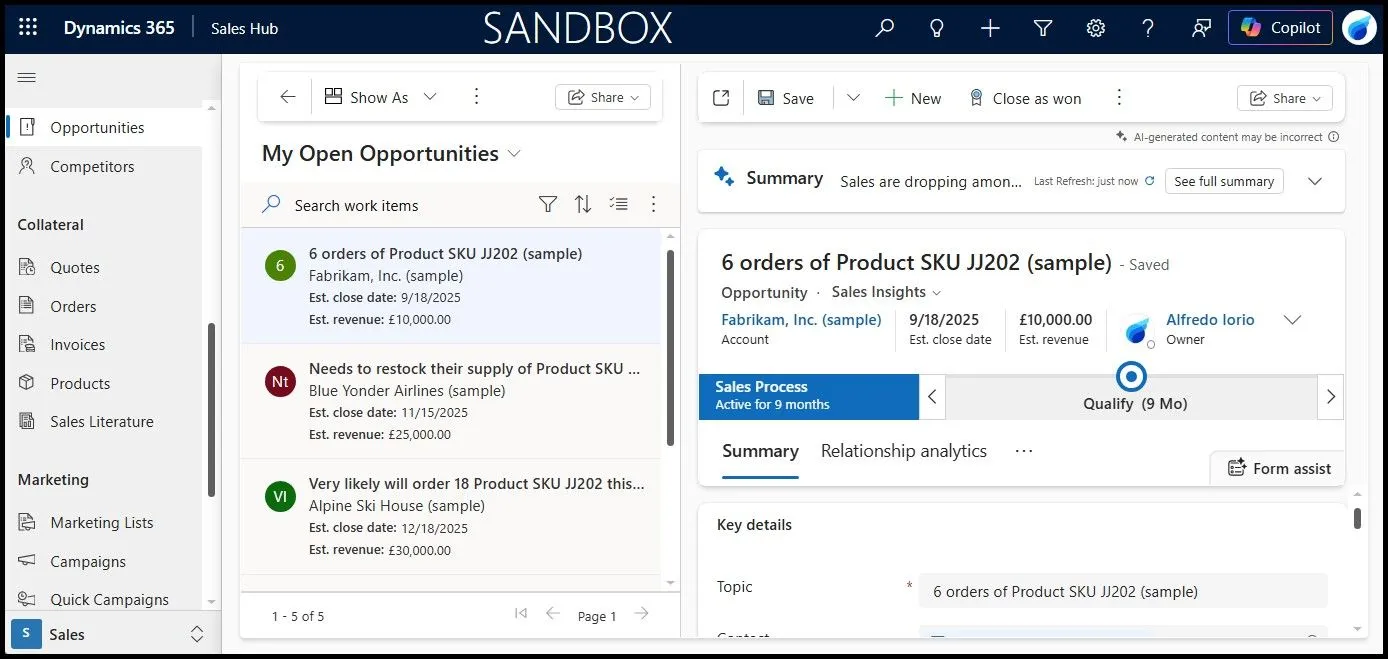Image resolution: width=1388 pixels, height=659 pixels.
Task: Open form command bar overflow menu
Action: [x=1119, y=98]
